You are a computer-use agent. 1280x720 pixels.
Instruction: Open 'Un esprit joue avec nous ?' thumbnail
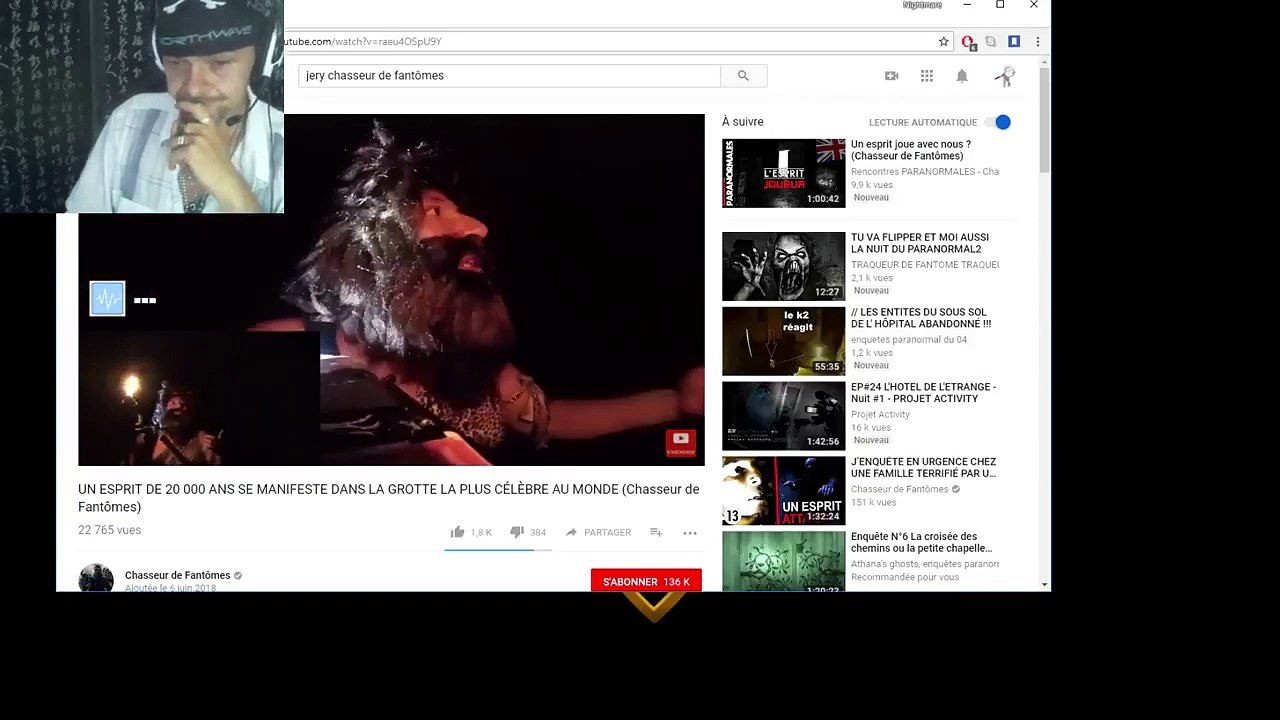pos(783,173)
